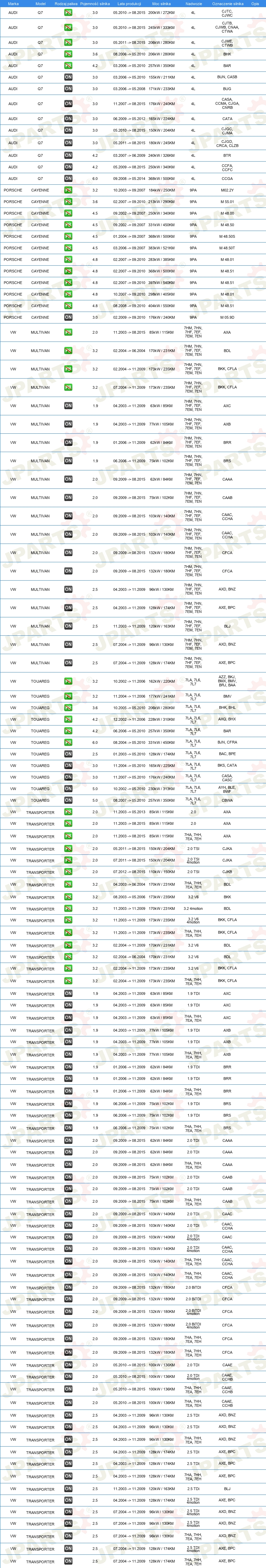This screenshot has width=266, height=1568.
Task: Click the Lata produkcji column header
Action: pyautogui.click(x=129, y=4)
